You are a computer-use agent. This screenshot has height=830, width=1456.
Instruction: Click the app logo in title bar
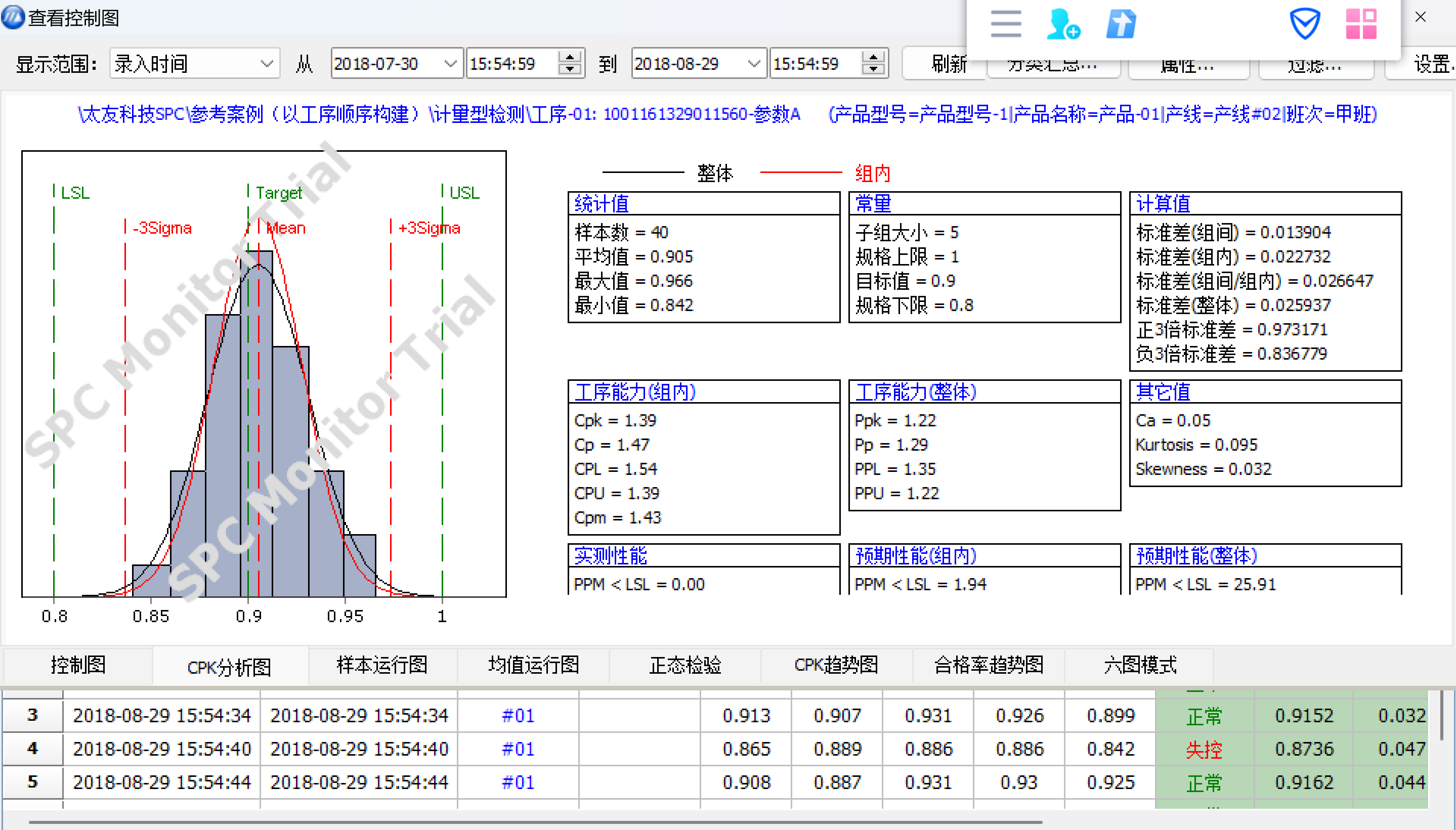(13, 17)
